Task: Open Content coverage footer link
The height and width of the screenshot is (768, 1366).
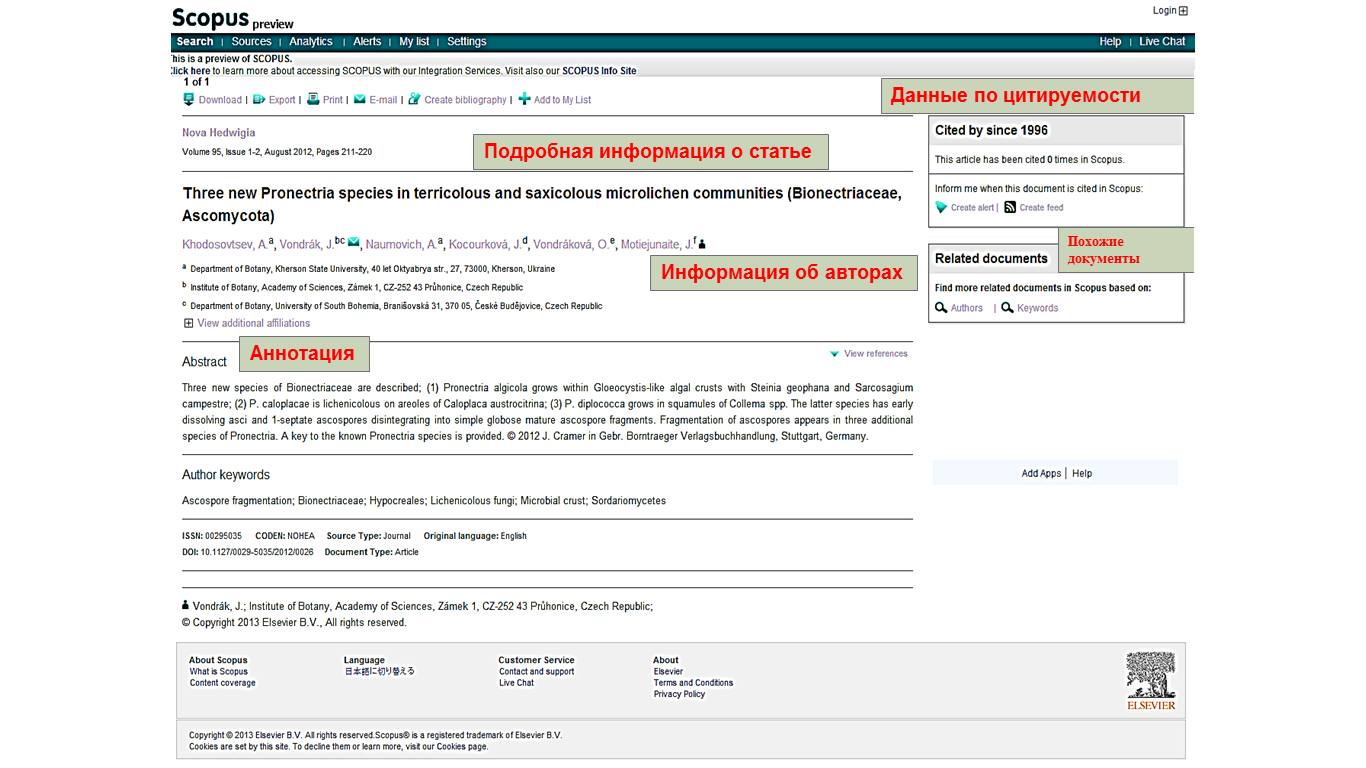Action: (x=223, y=683)
